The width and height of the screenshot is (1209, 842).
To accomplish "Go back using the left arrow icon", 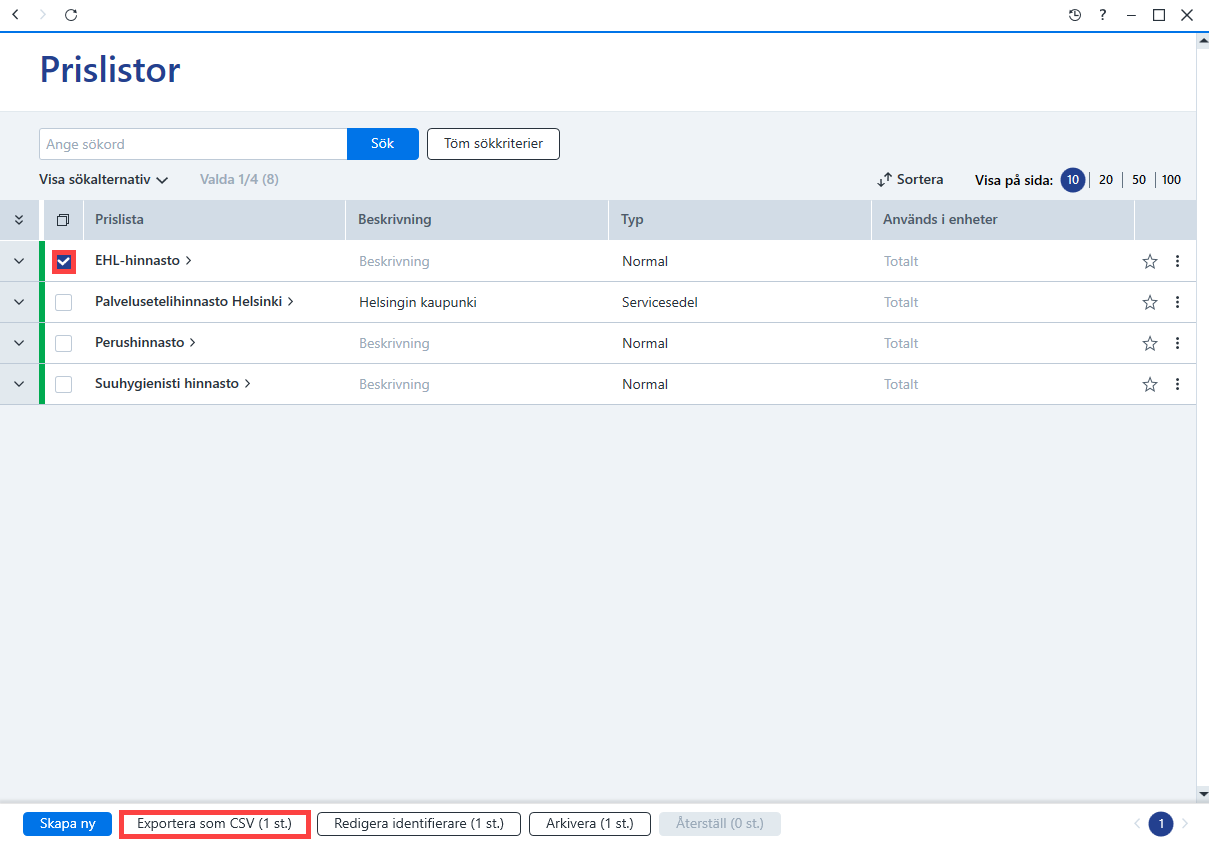I will point(15,15).
